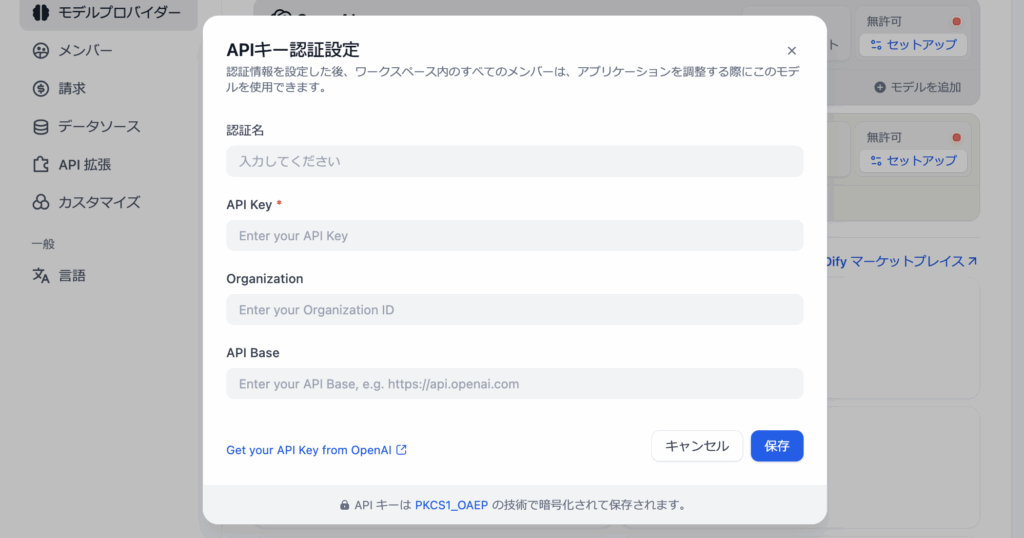This screenshot has height=538, width=1024.
Task: Click the blue 保存 button
Action: point(776,446)
